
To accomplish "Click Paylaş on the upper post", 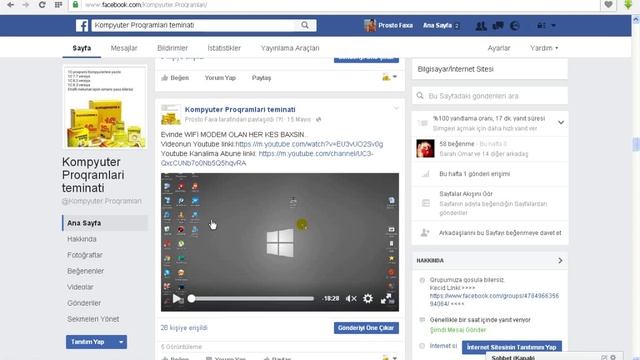I will pyautogui.click(x=261, y=78).
